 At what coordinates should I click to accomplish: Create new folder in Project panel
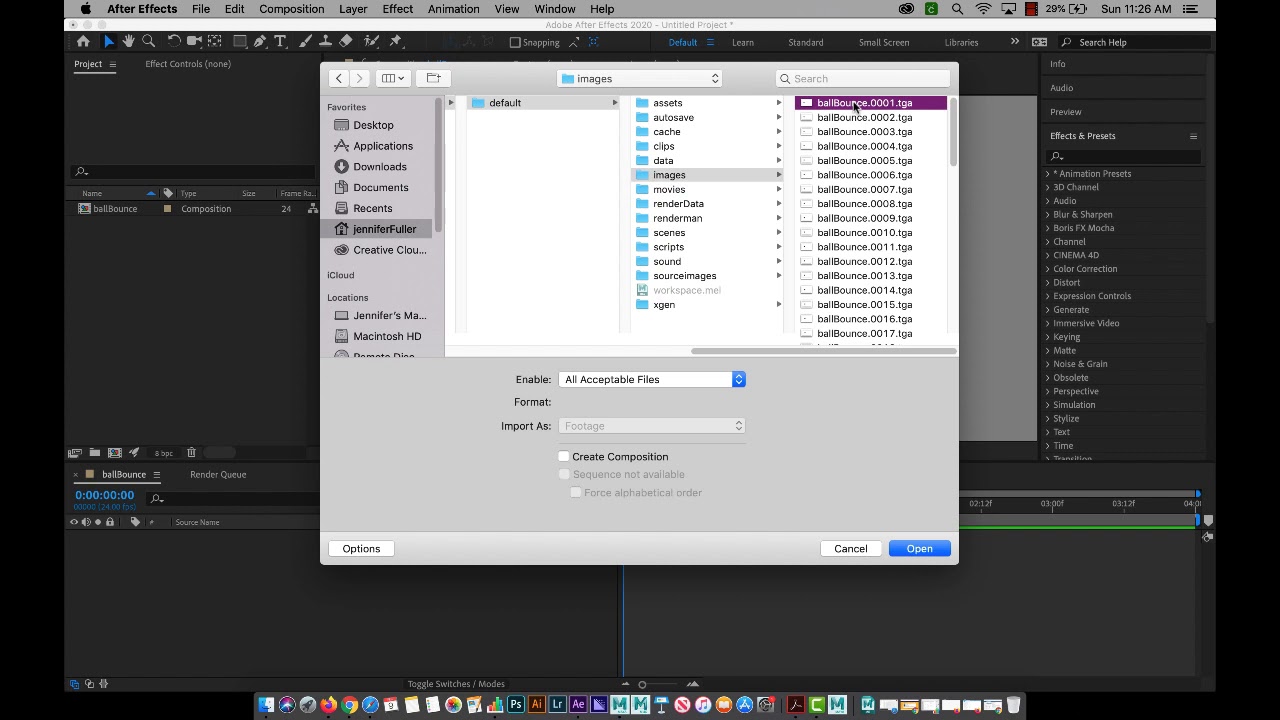[x=94, y=453]
